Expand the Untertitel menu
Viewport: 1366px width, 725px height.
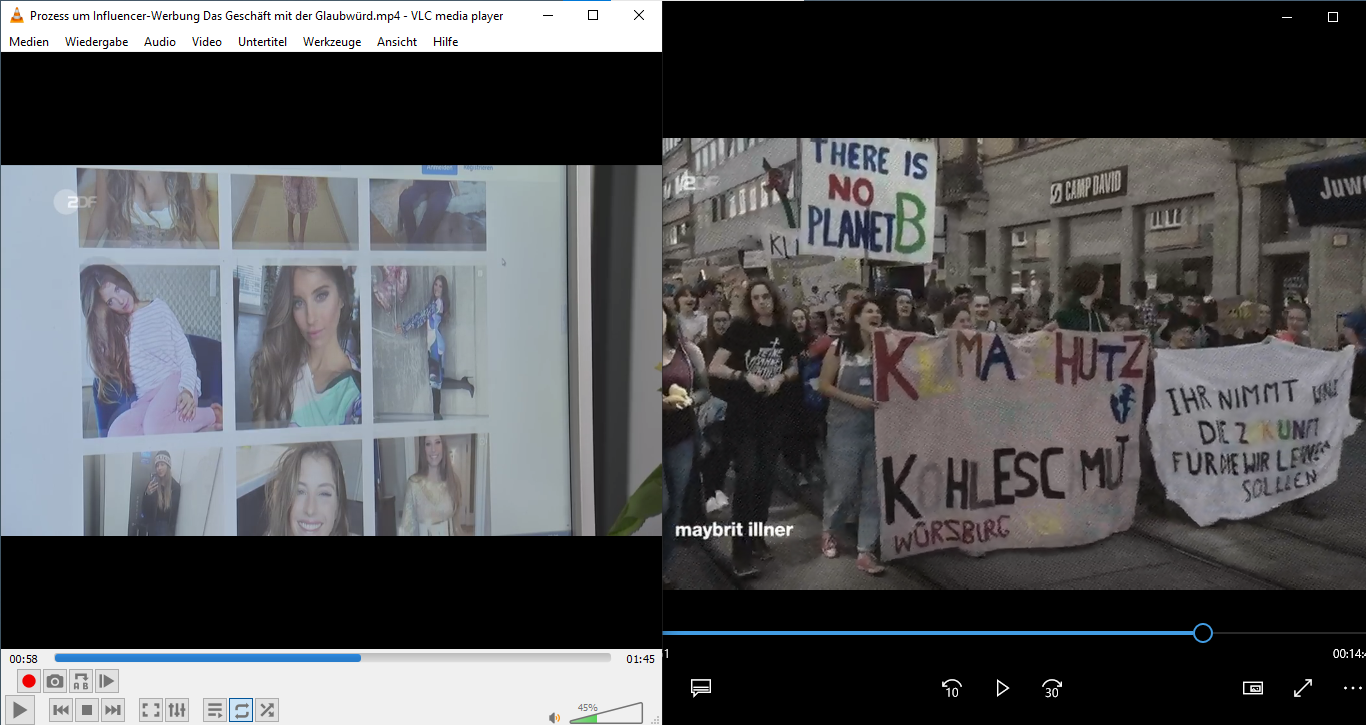pos(262,42)
